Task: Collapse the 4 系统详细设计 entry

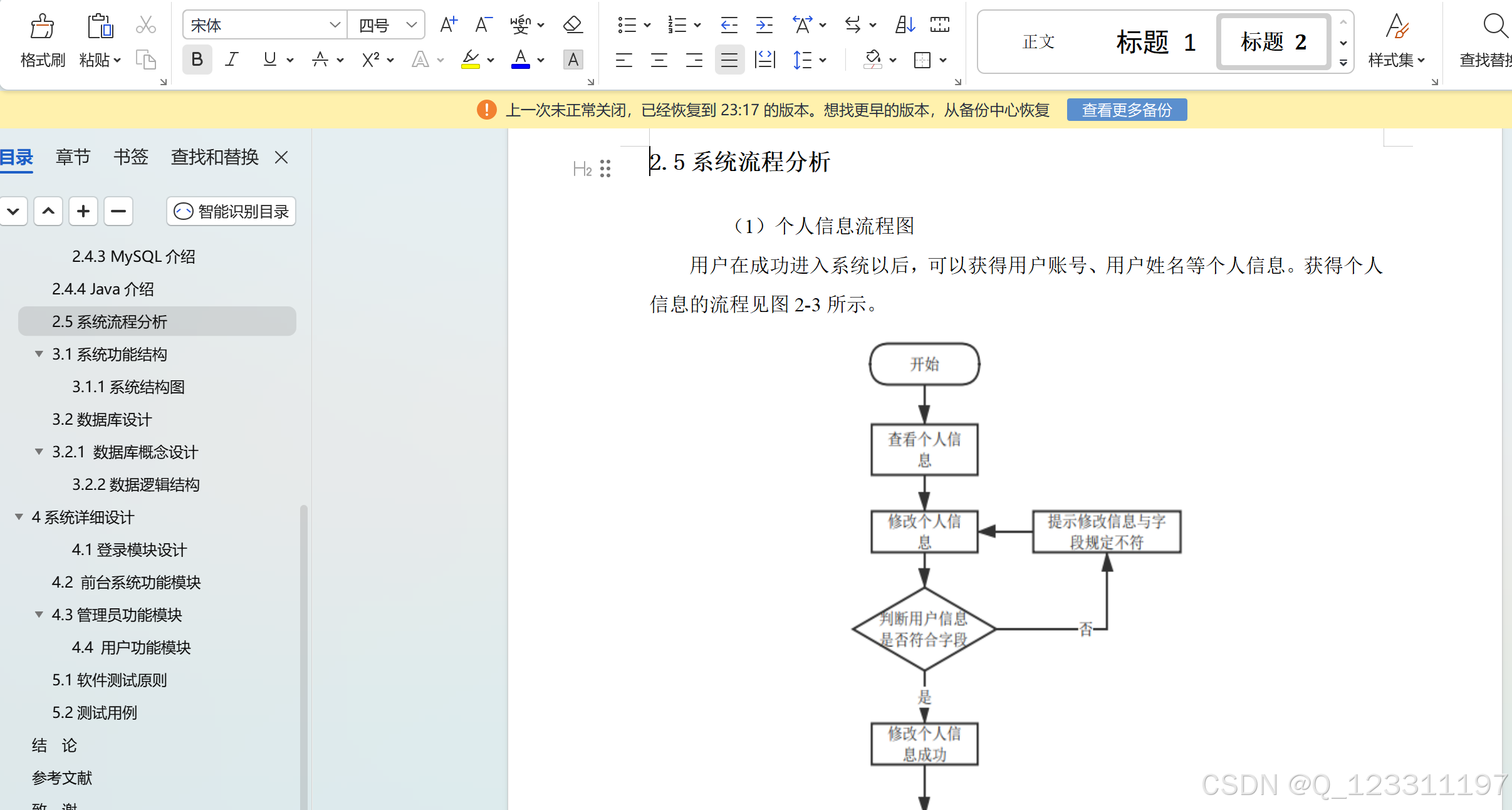Action: (19, 517)
